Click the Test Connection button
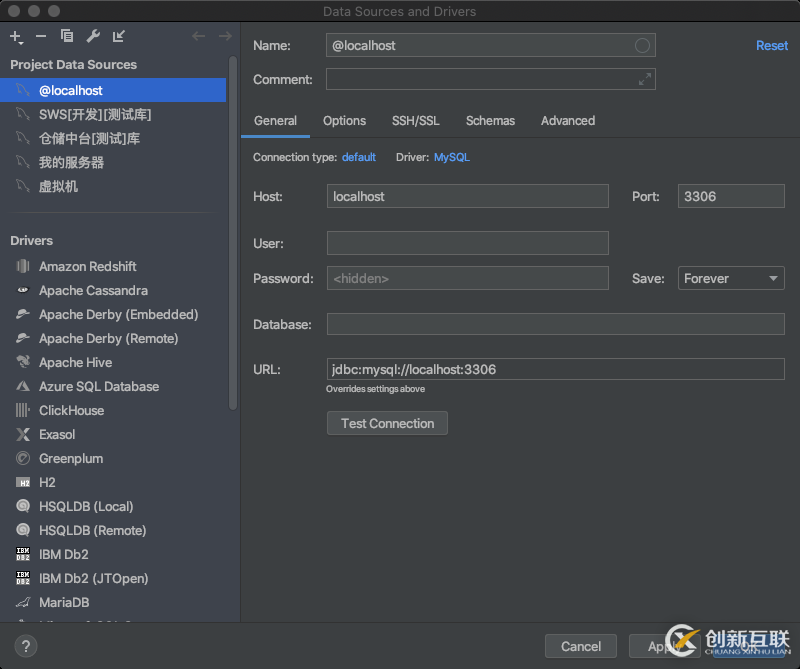800x669 pixels. coord(387,424)
